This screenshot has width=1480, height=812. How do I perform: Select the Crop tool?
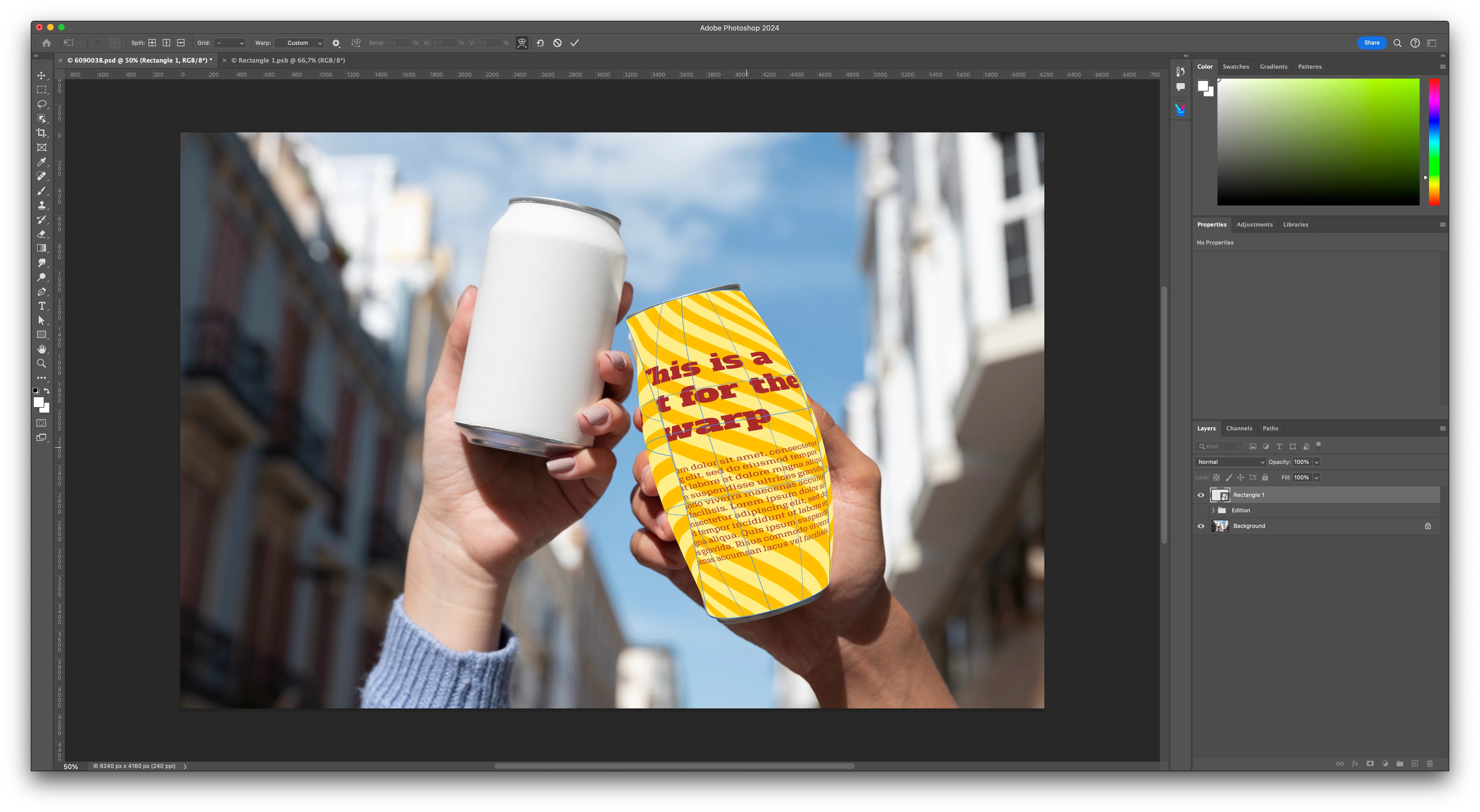[41, 133]
